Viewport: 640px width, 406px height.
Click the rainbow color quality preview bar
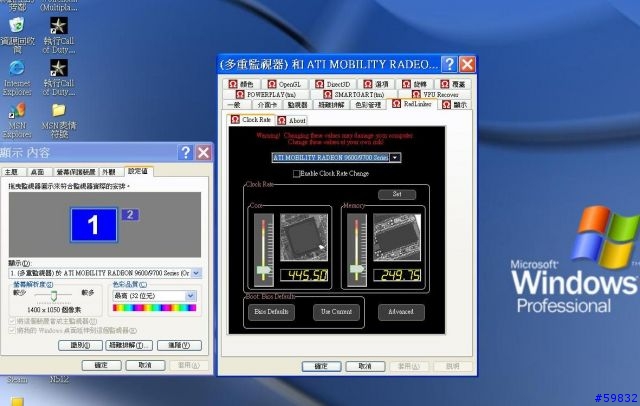pyautogui.click(x=155, y=308)
